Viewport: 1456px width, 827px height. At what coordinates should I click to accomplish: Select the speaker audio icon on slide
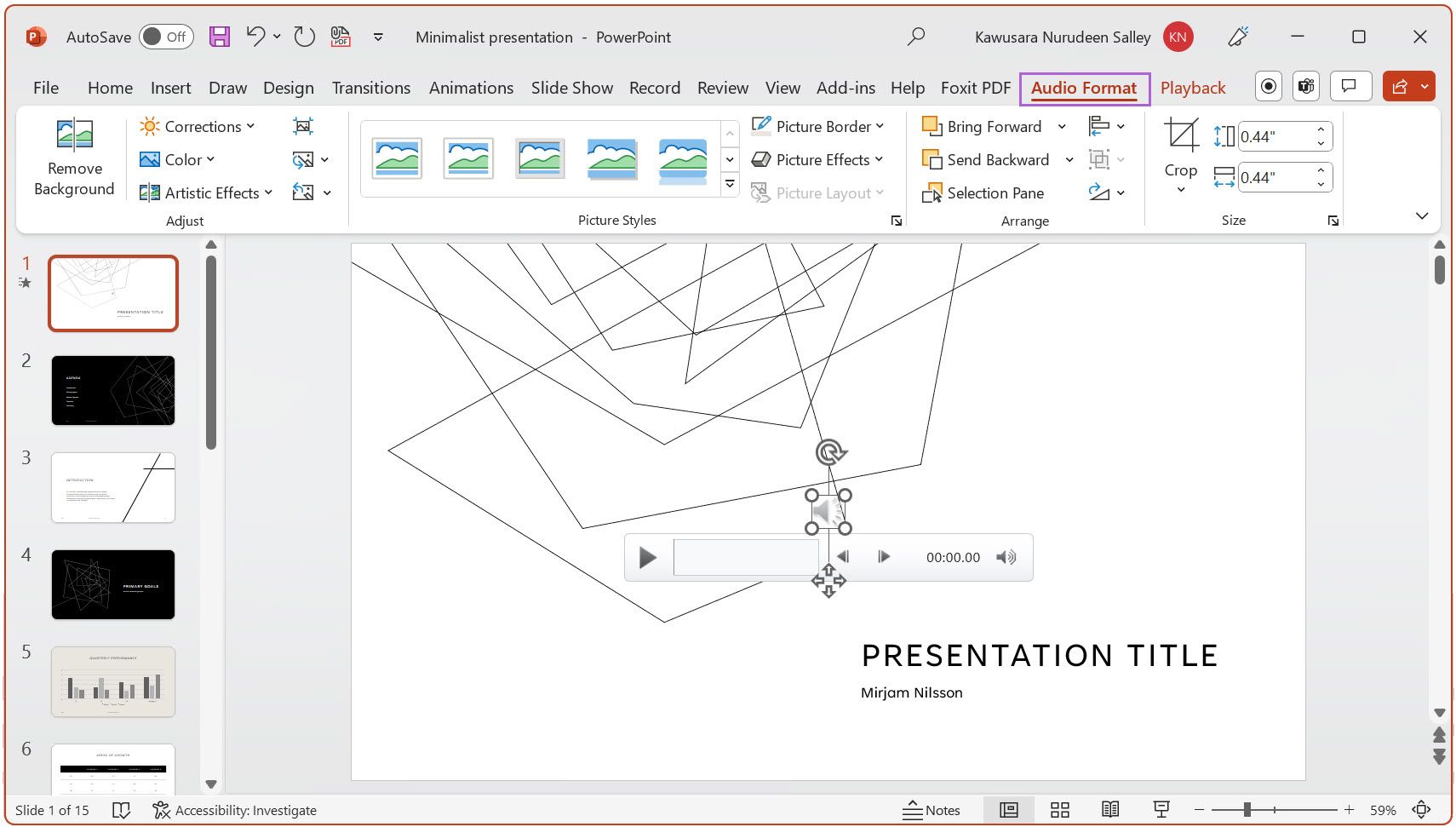coord(828,512)
